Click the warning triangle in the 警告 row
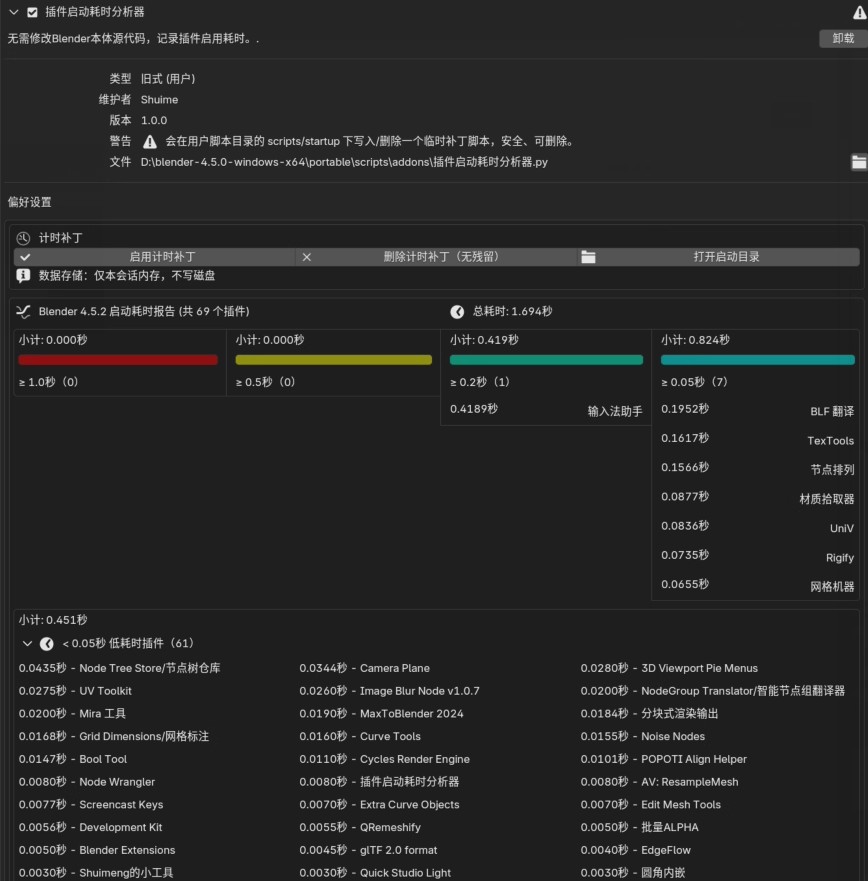Viewport: 868px width, 881px height. [146, 141]
